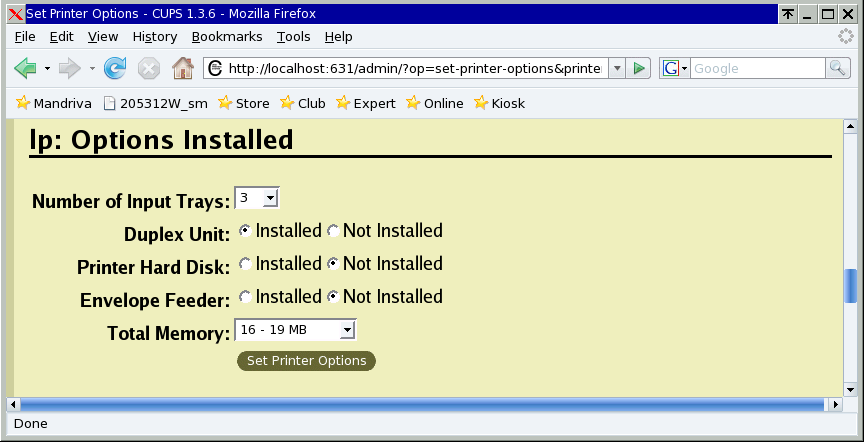Click the Forward arrow button

(69, 68)
